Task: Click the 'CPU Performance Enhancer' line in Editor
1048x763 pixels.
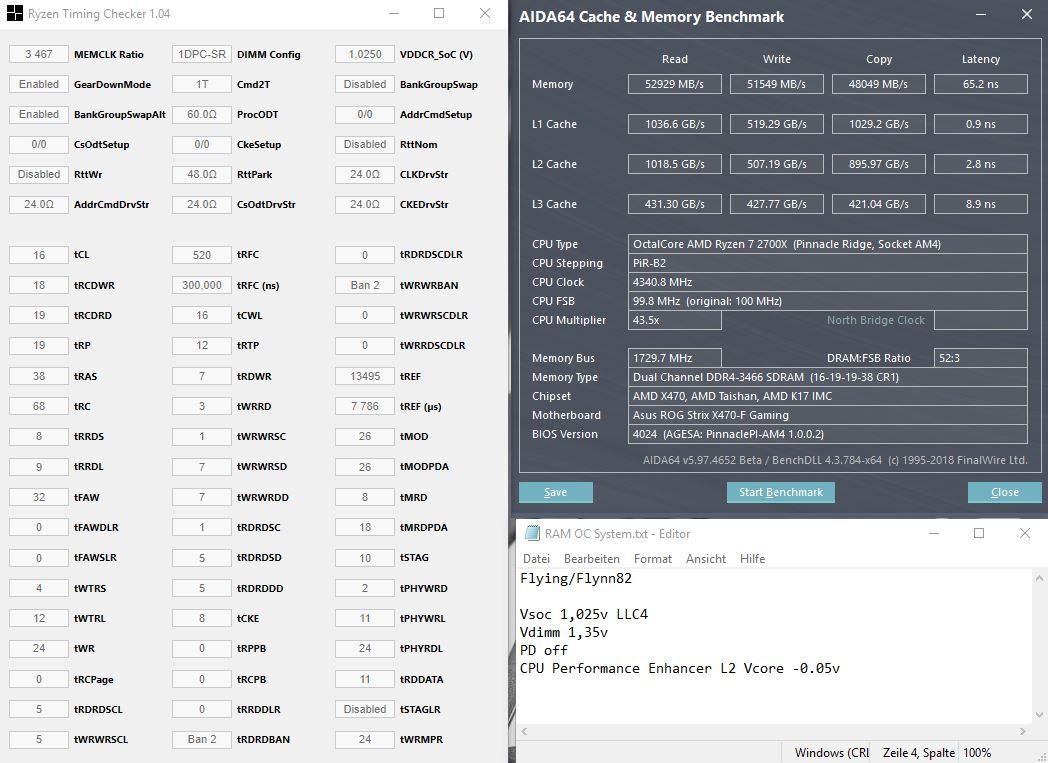Action: [x=680, y=668]
